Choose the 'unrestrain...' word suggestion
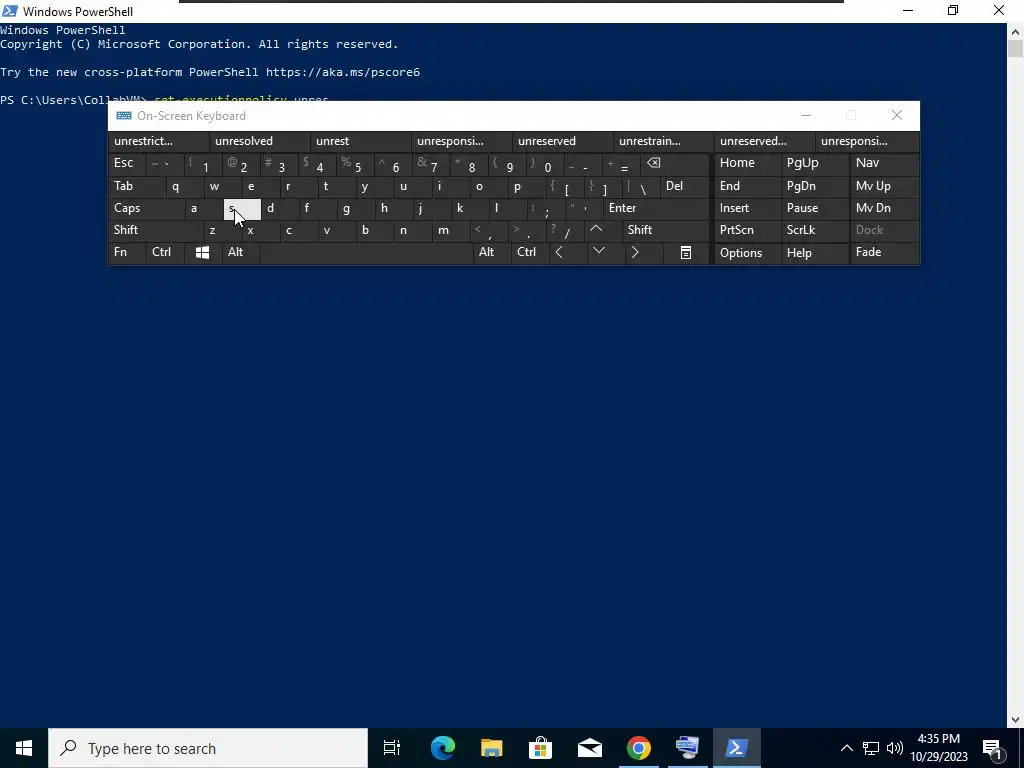This screenshot has height=768, width=1024. pos(664,141)
